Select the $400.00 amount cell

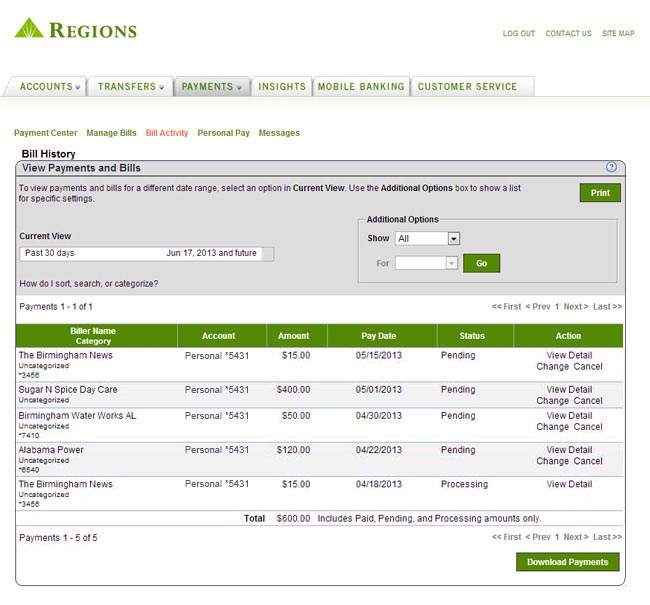click(293, 390)
